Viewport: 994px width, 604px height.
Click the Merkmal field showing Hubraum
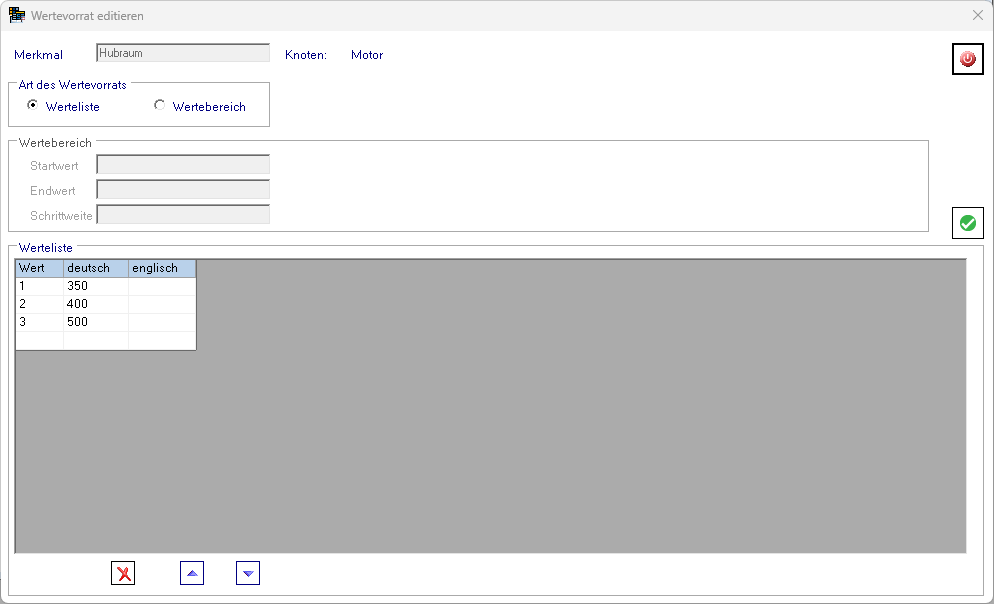[183, 53]
